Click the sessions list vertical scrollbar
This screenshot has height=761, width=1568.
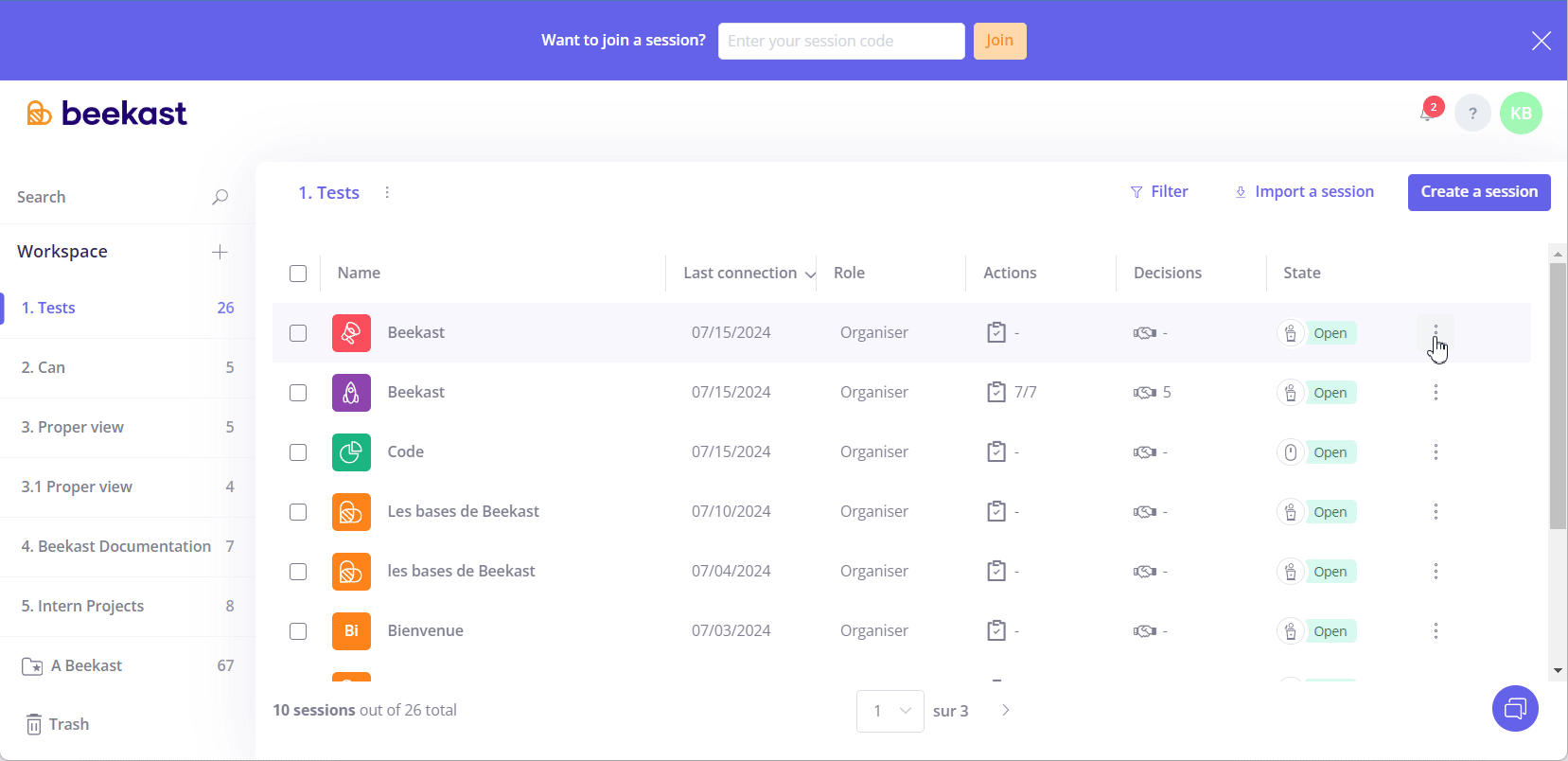[x=1558, y=396]
